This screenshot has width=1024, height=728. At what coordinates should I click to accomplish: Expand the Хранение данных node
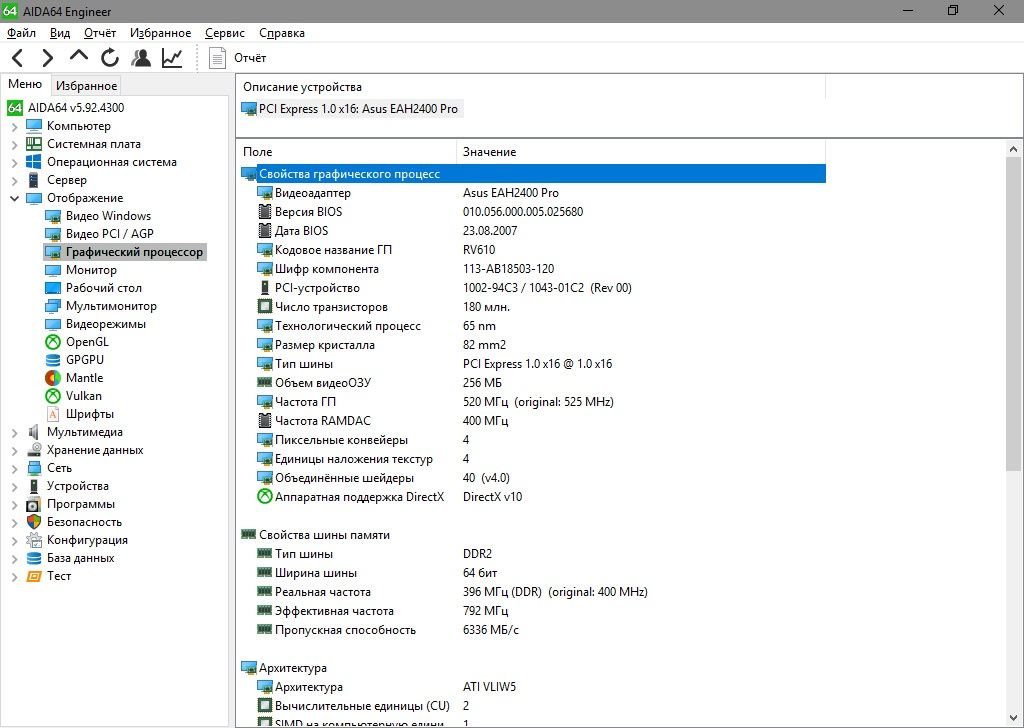pyautogui.click(x=14, y=451)
